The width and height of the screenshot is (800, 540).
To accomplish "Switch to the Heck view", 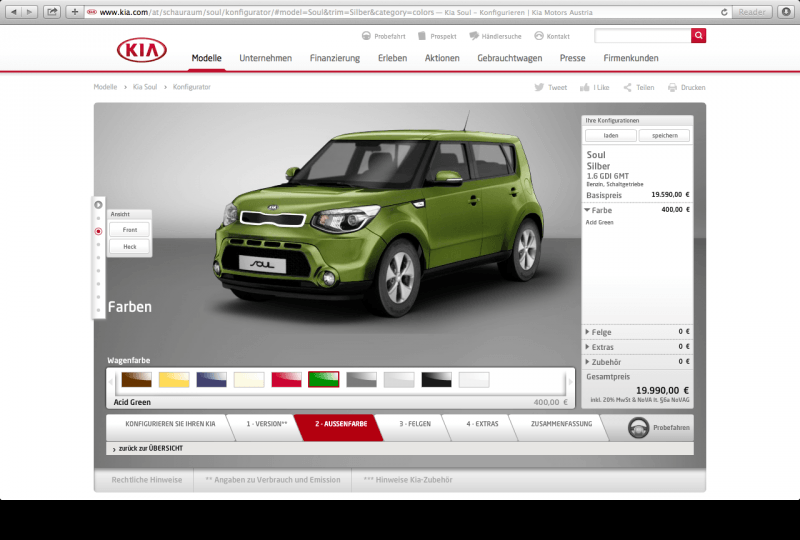I will click(130, 247).
